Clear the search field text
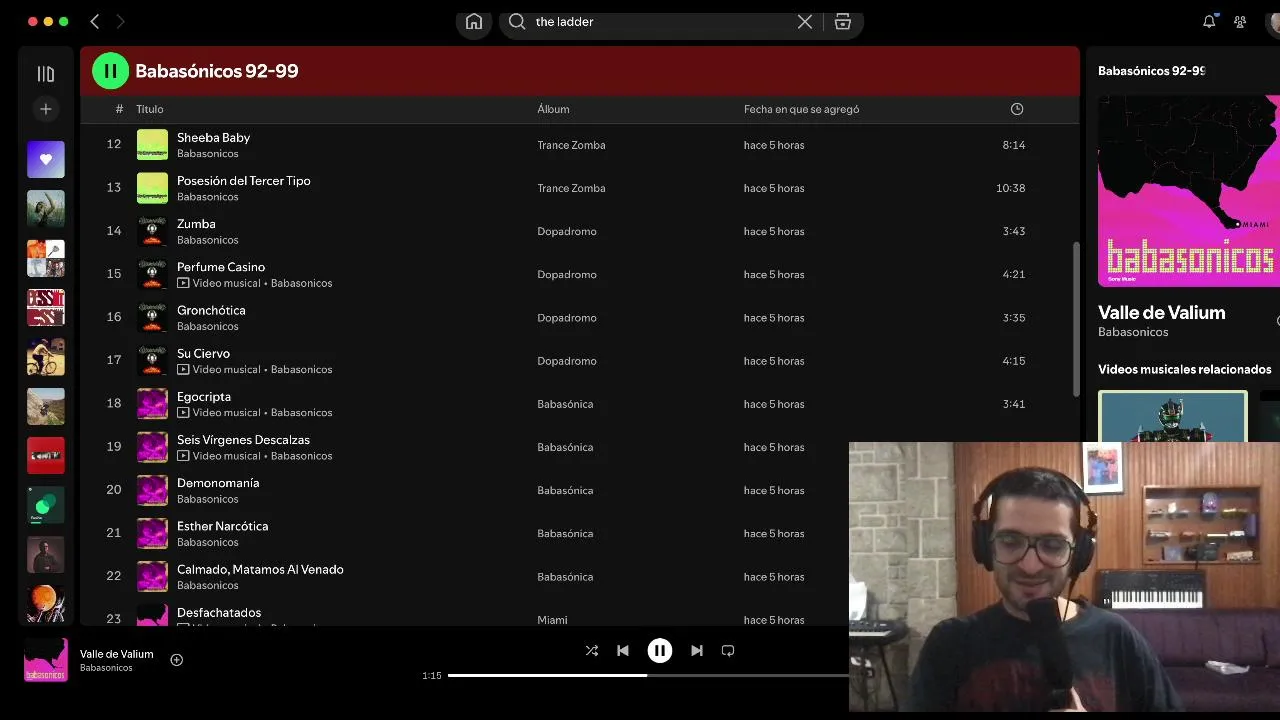The image size is (1280, 720). (x=804, y=22)
